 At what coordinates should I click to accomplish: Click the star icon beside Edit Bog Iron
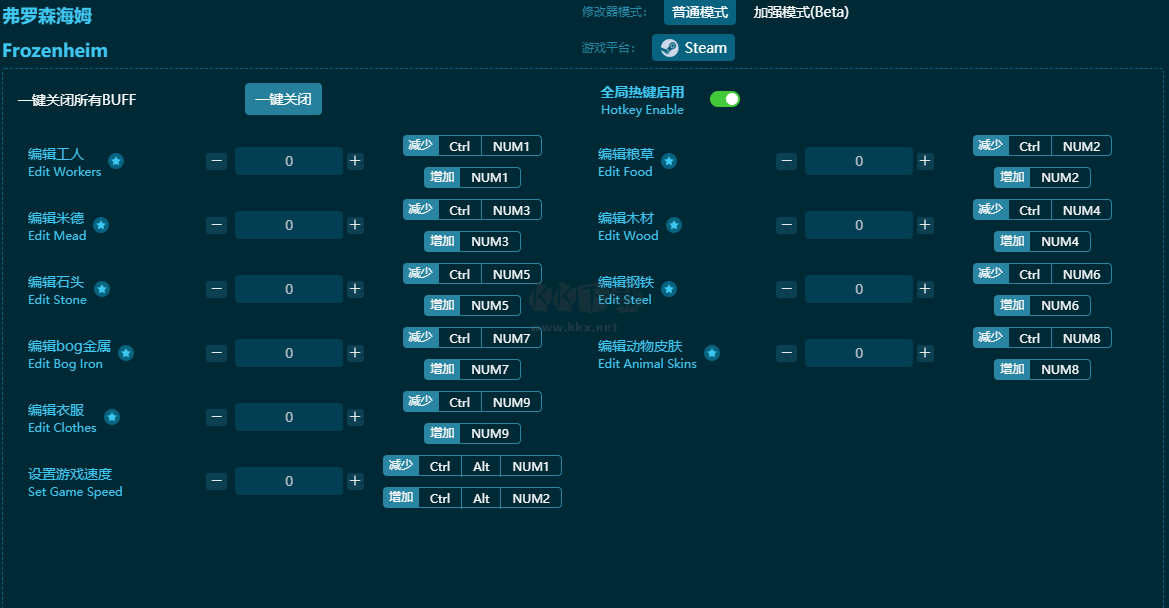point(126,353)
